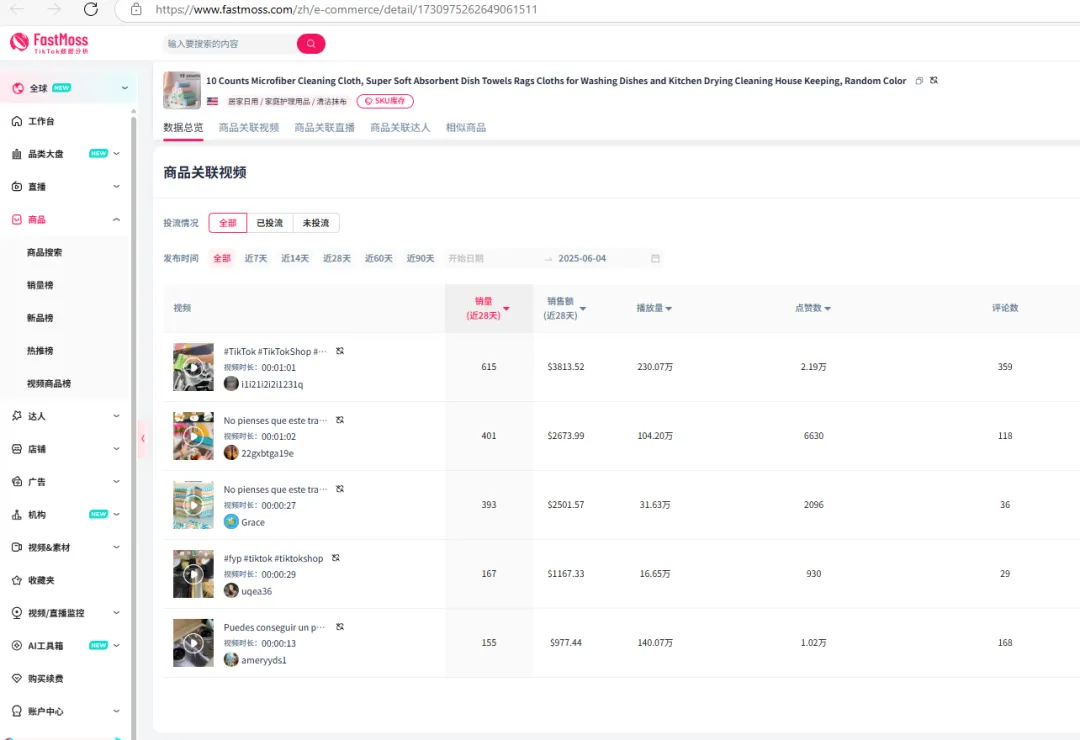Open the 全球 region dropdown
1080x740 pixels.
69,88
